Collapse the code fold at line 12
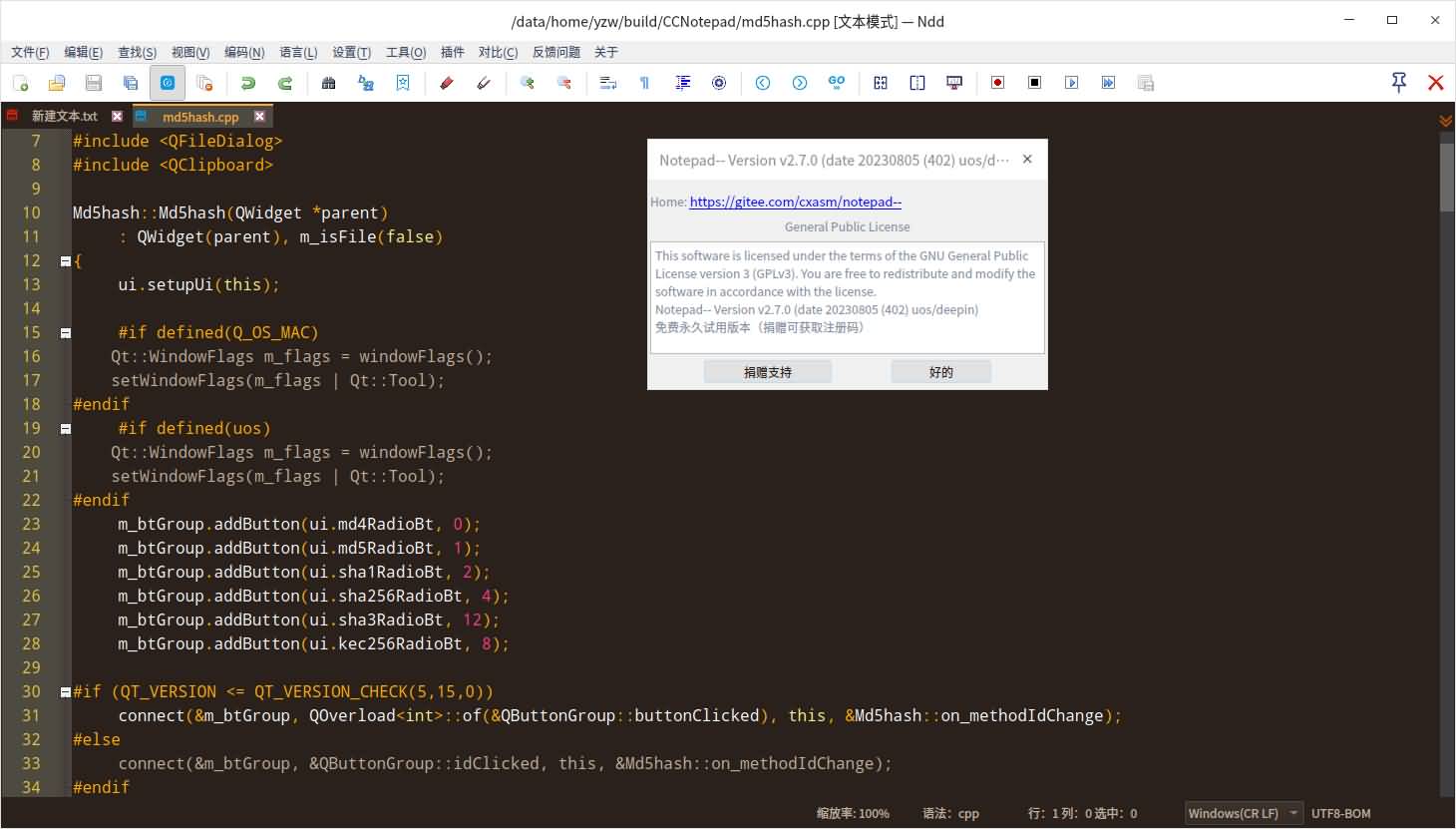Image resolution: width=1456 pixels, height=829 pixels. point(65,260)
